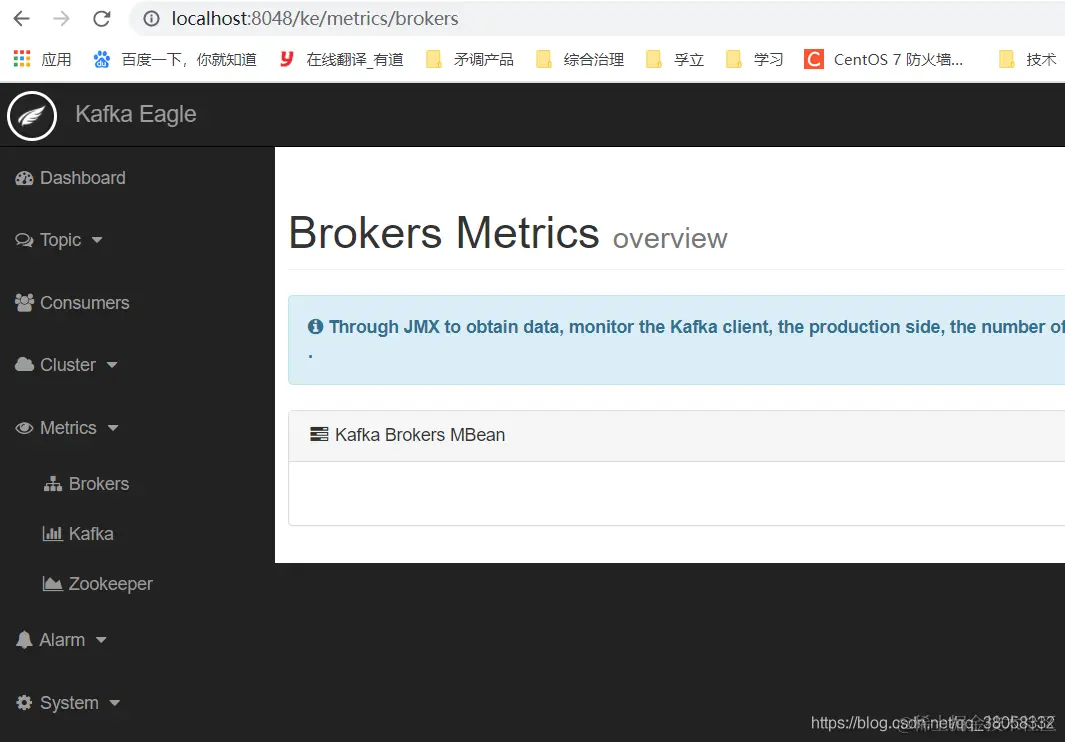1065x742 pixels.
Task: Focus the address bar URL localhost:8048/ke/metrics/brokers
Action: [x=314, y=18]
